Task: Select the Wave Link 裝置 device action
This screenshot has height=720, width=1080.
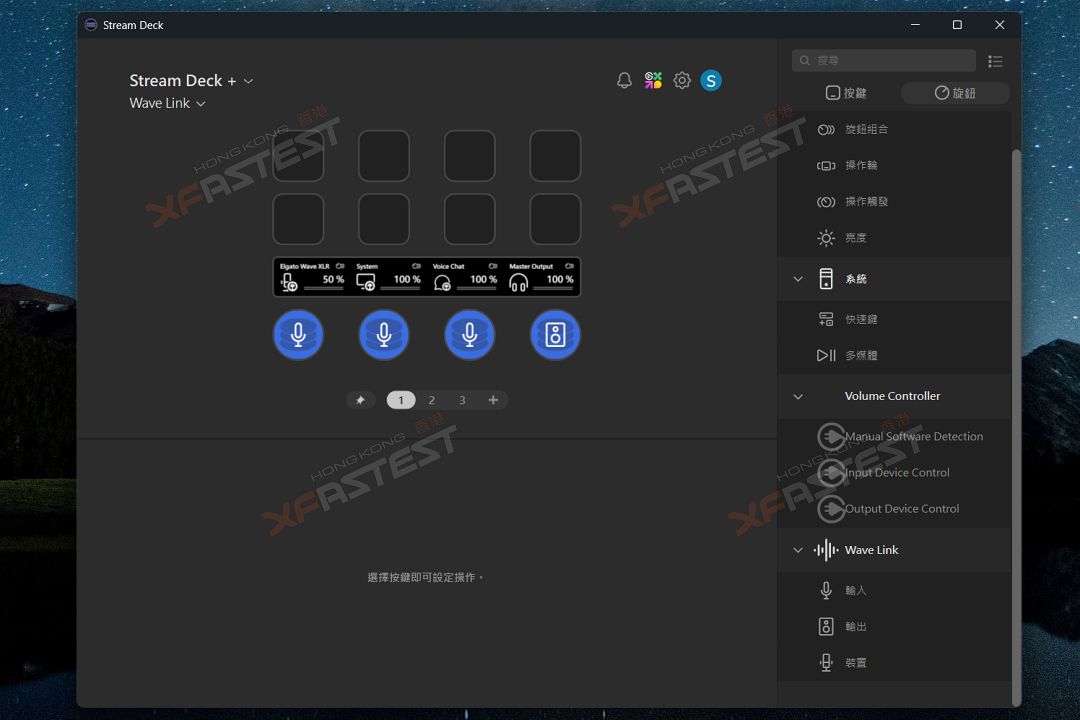Action: (894, 663)
